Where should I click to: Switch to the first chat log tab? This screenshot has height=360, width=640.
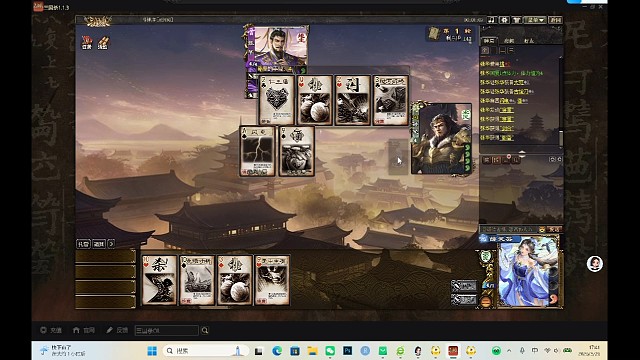pyautogui.click(x=489, y=40)
